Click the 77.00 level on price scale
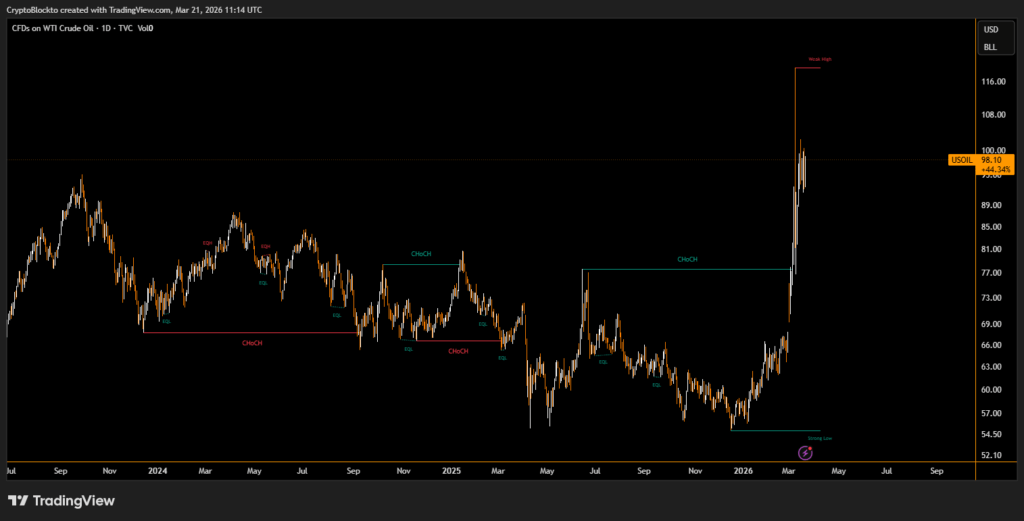 click(x=993, y=272)
